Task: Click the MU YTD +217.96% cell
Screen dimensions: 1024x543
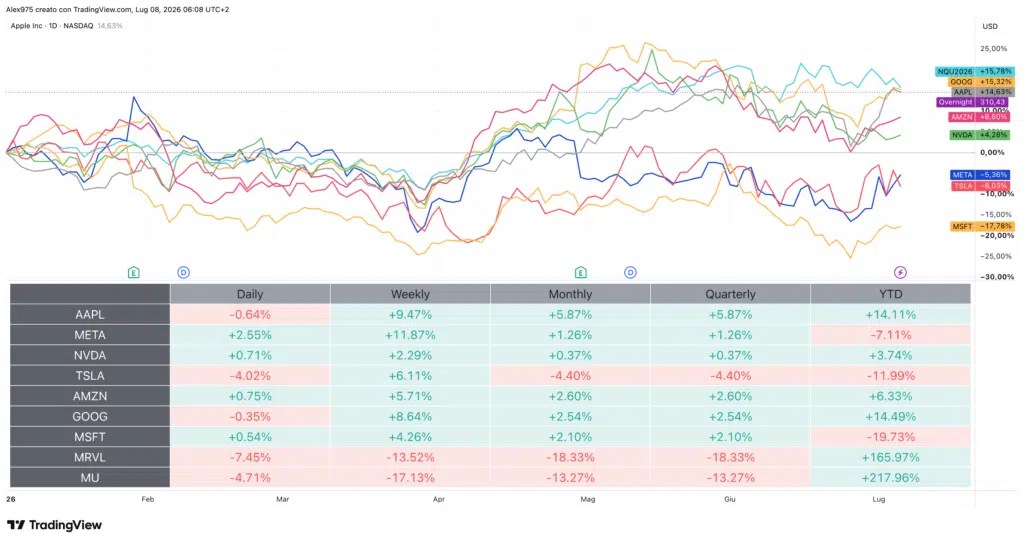Action: 891,478
